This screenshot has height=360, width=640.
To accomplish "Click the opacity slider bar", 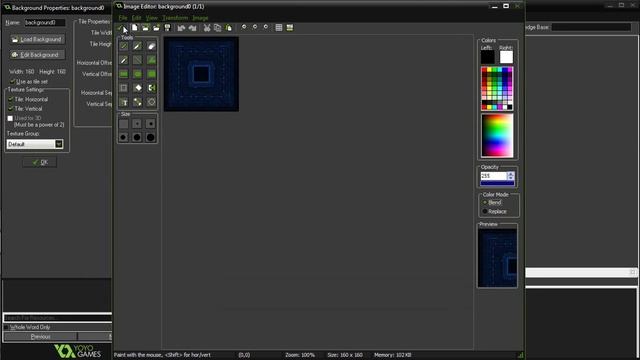I will 498,183.
